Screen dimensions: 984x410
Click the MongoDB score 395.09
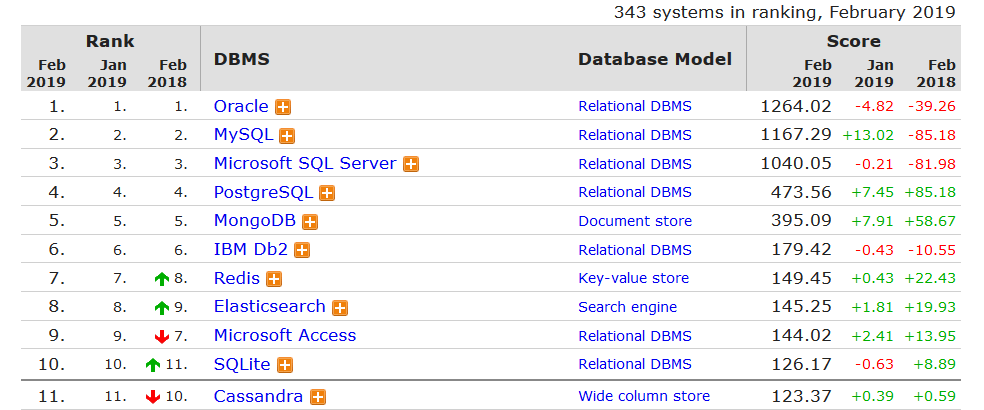(x=801, y=222)
